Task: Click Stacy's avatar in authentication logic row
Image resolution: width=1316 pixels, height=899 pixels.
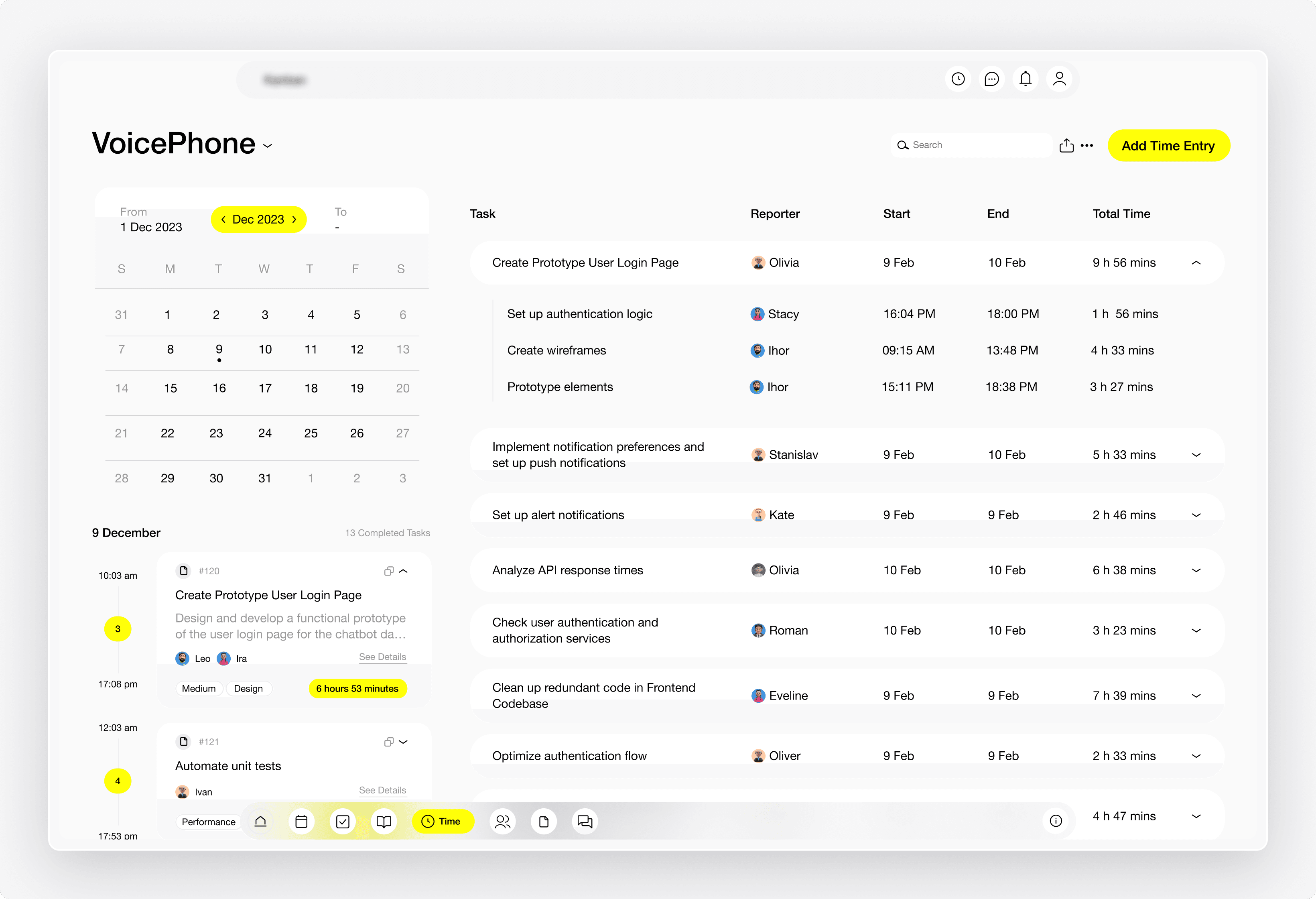Action: [757, 314]
